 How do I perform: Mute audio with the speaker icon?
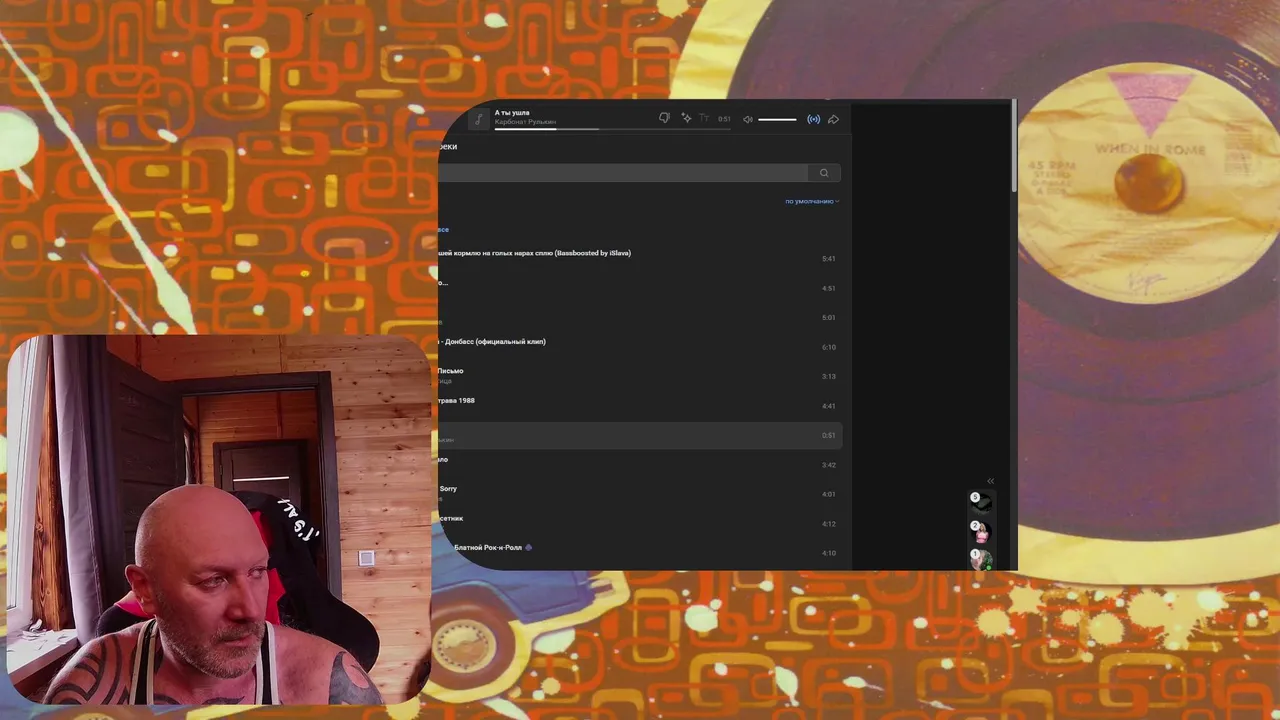point(747,119)
